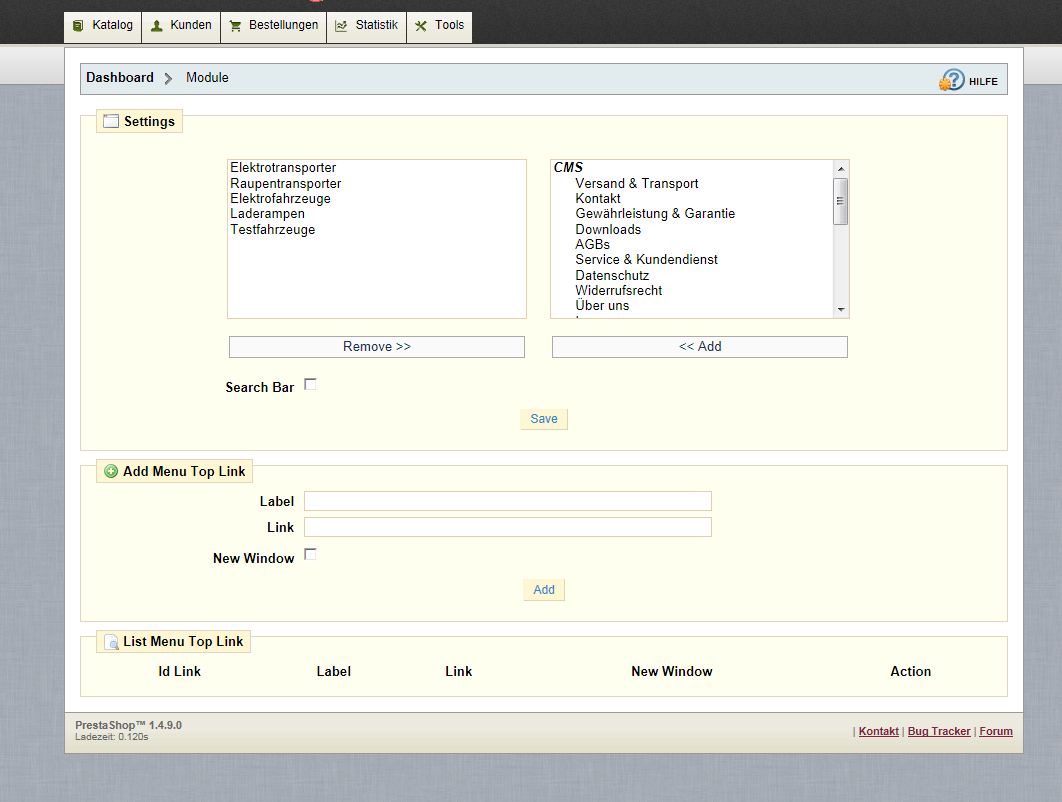
Task: Click the Statistik chart icon
Action: point(341,26)
